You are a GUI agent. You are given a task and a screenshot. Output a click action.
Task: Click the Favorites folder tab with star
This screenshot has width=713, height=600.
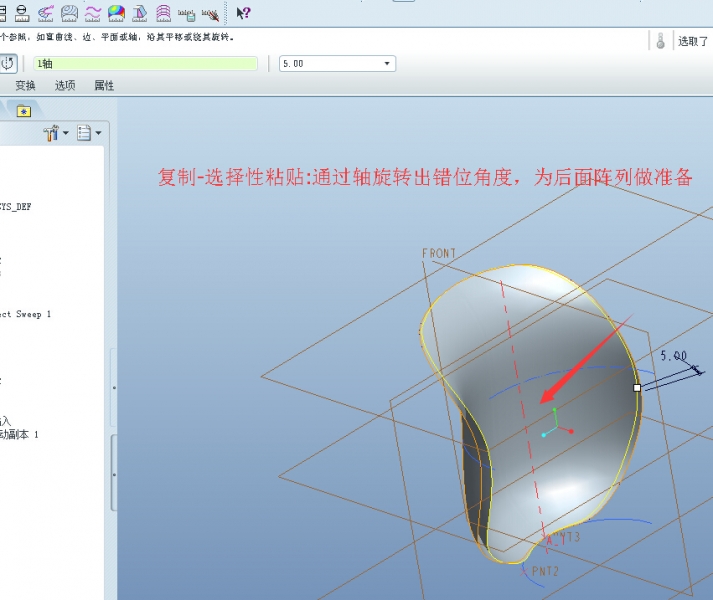[24, 111]
